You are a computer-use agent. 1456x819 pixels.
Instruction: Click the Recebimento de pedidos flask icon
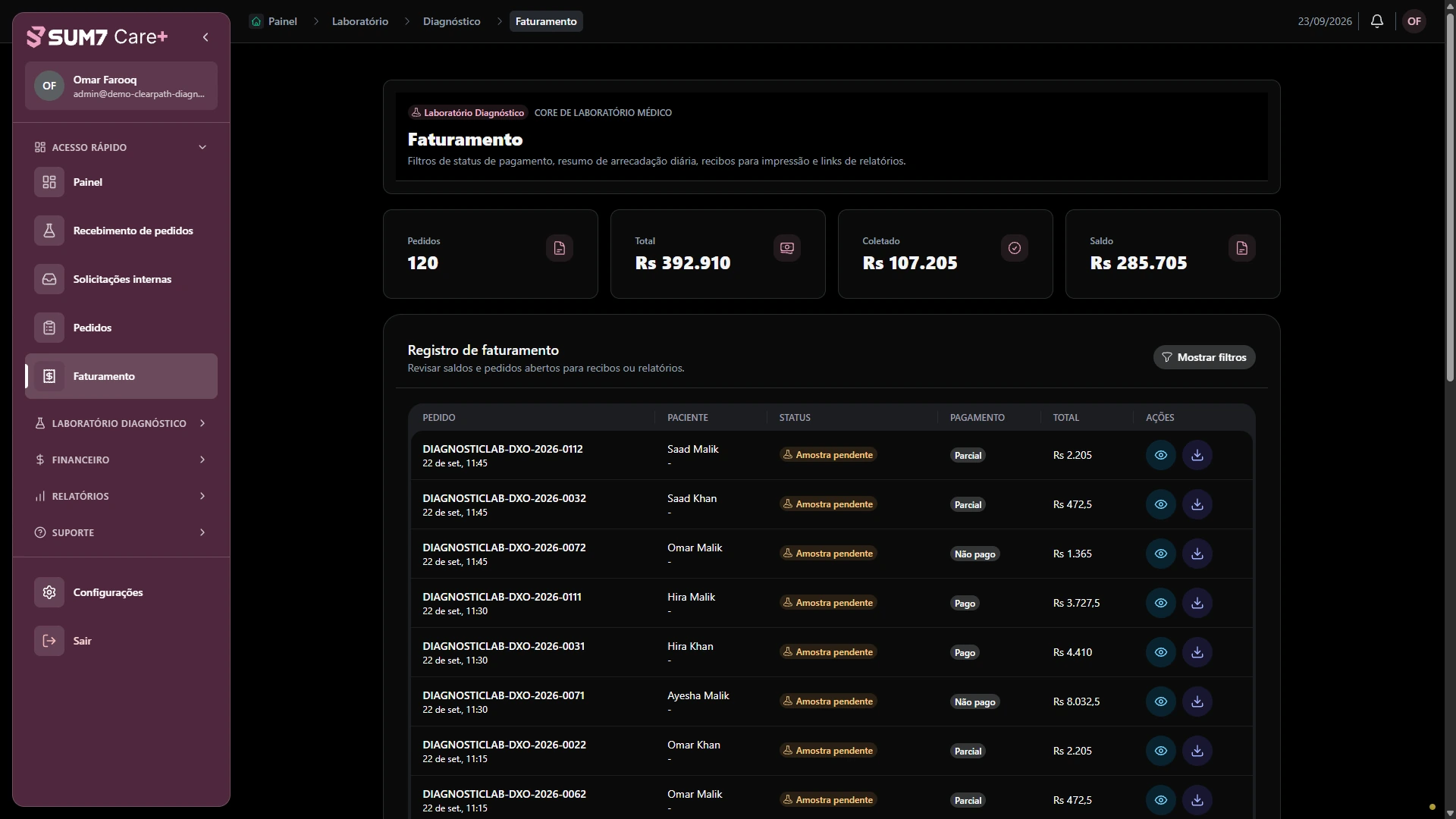click(x=49, y=231)
